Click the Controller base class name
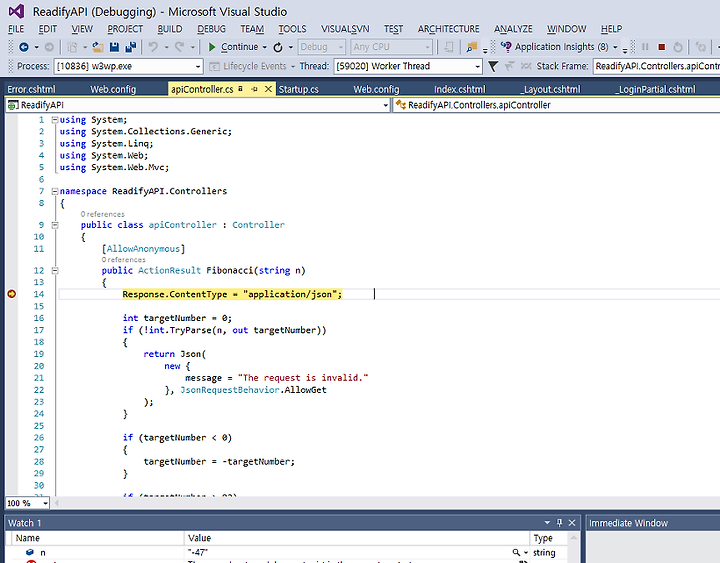720x563 pixels. pyautogui.click(x=258, y=225)
